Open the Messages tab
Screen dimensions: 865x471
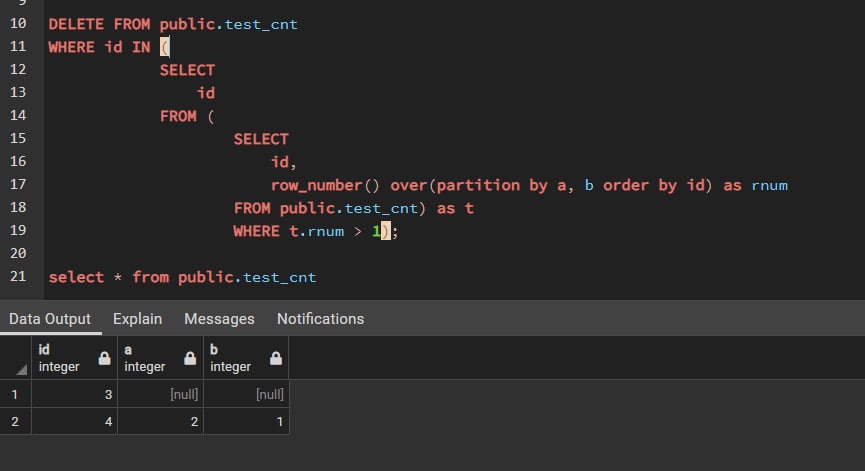[219, 319]
